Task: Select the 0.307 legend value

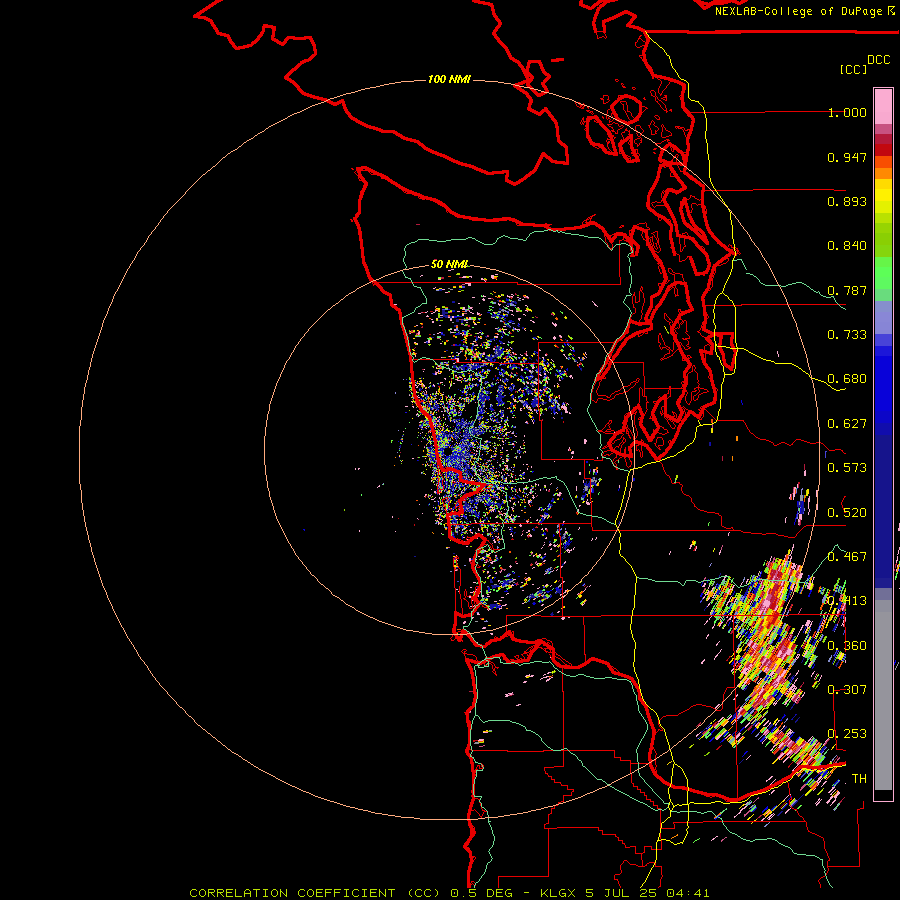Action: point(847,690)
